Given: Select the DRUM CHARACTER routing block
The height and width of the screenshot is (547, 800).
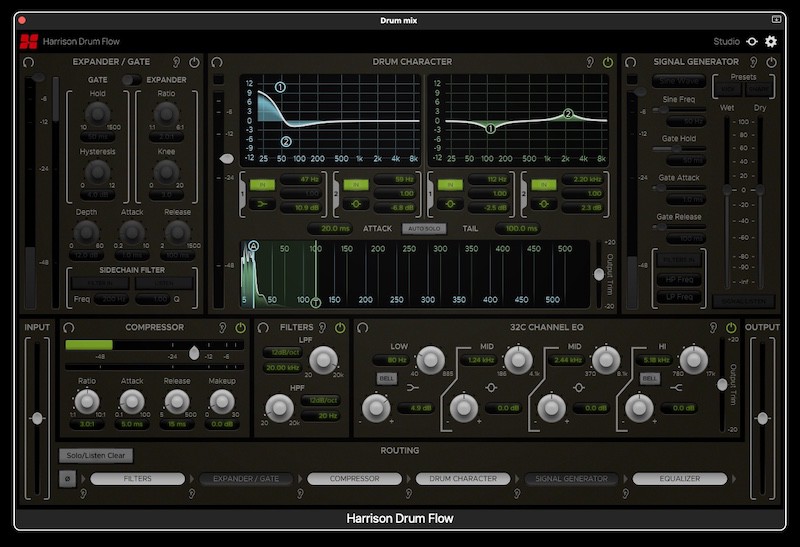Looking at the screenshot, I should pyautogui.click(x=463, y=479).
